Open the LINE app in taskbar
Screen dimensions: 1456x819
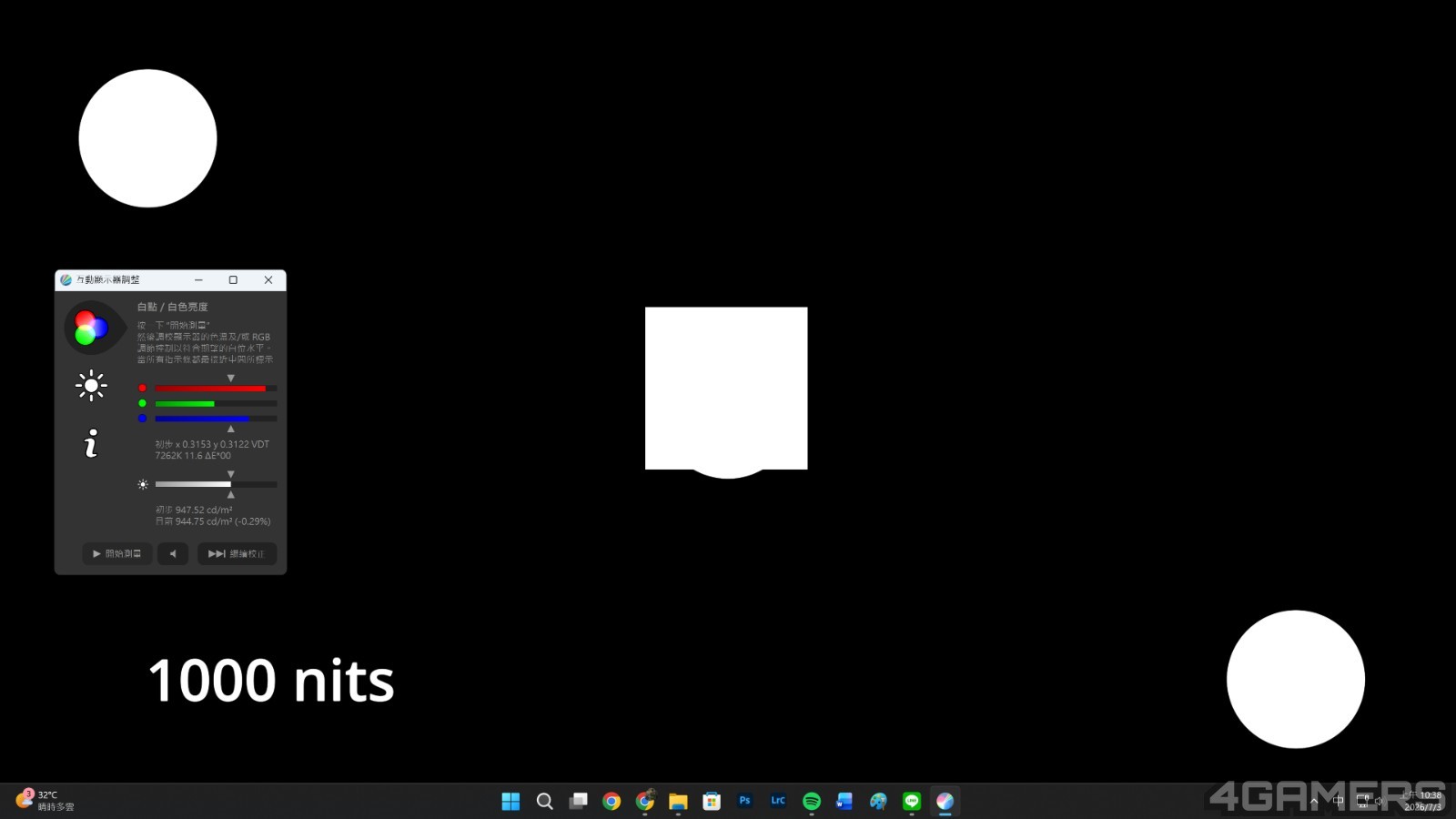coord(912,801)
